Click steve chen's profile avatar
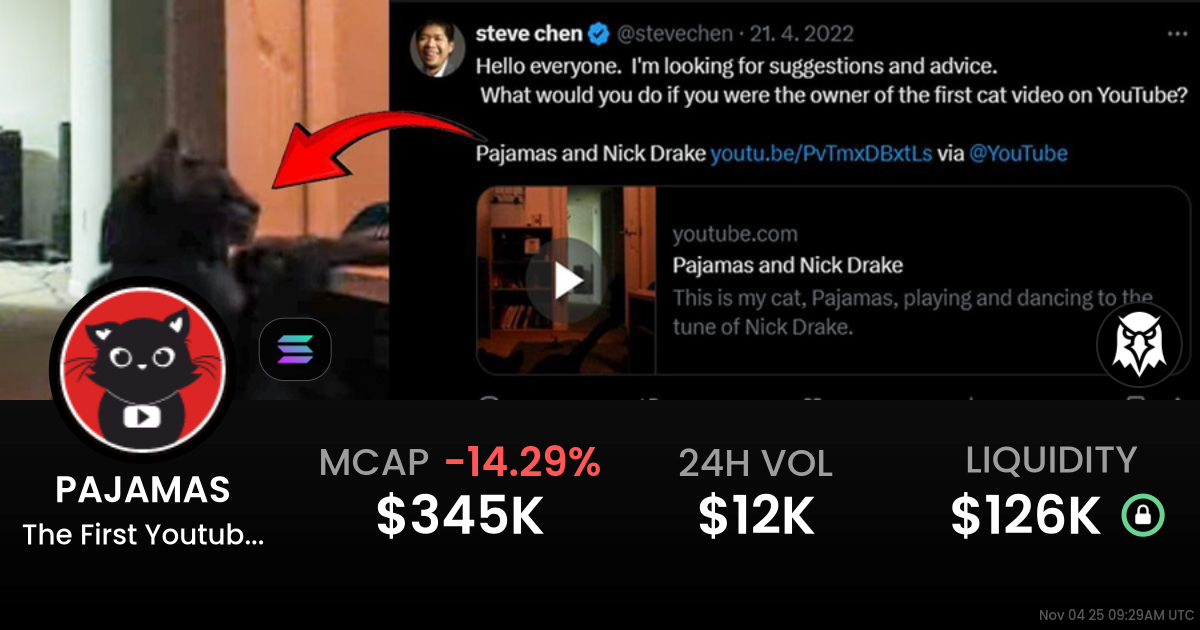The image size is (1200, 630). coord(437,48)
